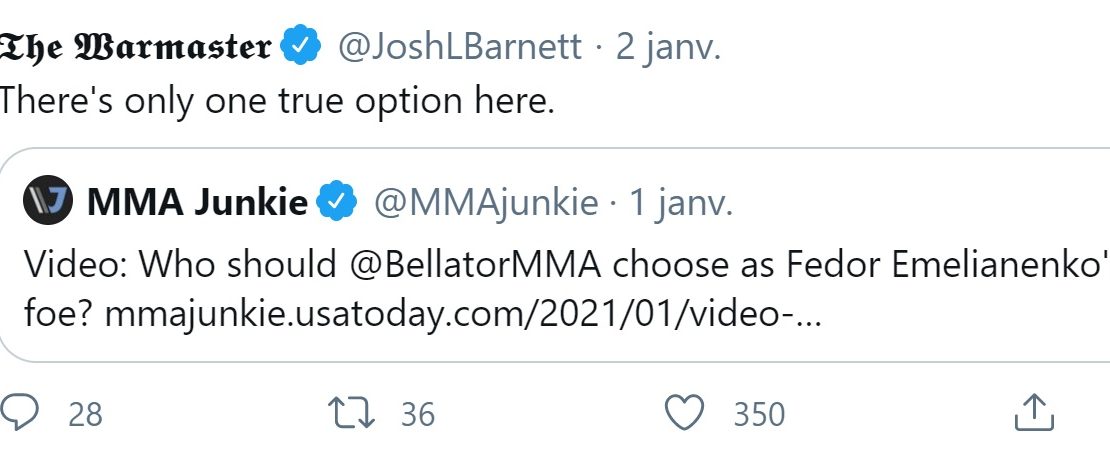Click the tweet text "There's only one true option"

[231, 101]
